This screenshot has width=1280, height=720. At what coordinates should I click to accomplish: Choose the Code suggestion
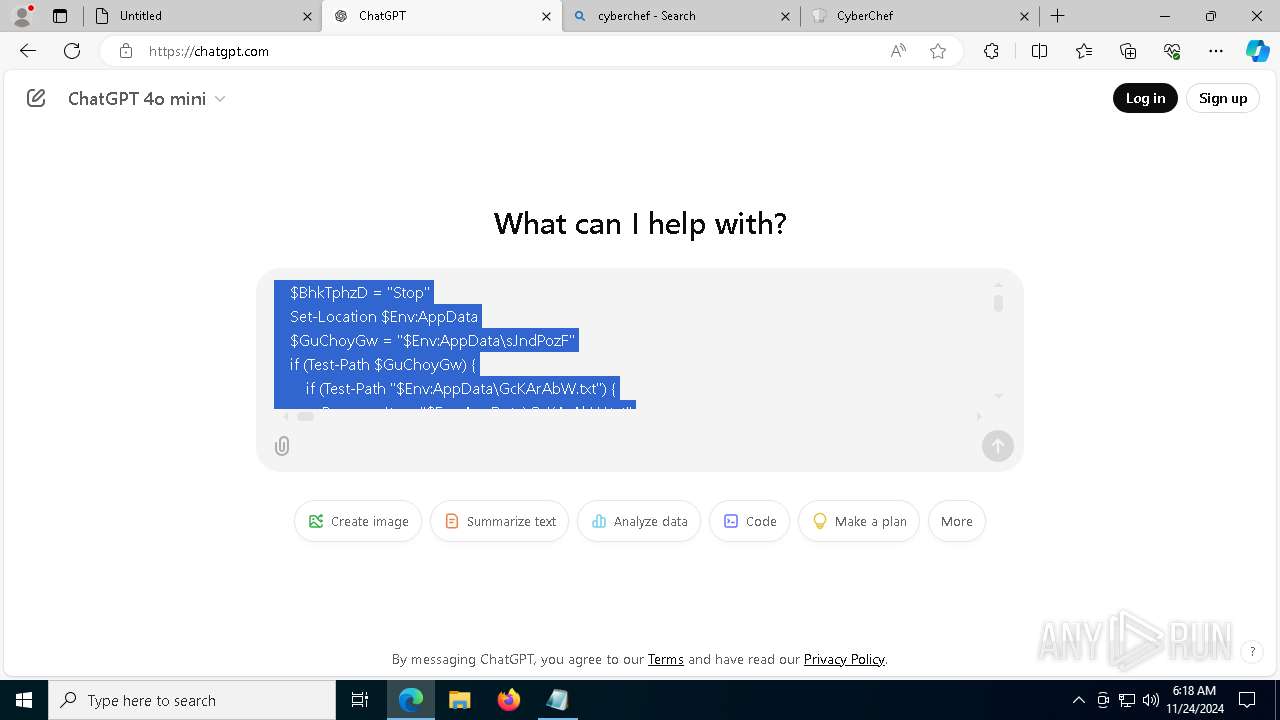(750, 521)
